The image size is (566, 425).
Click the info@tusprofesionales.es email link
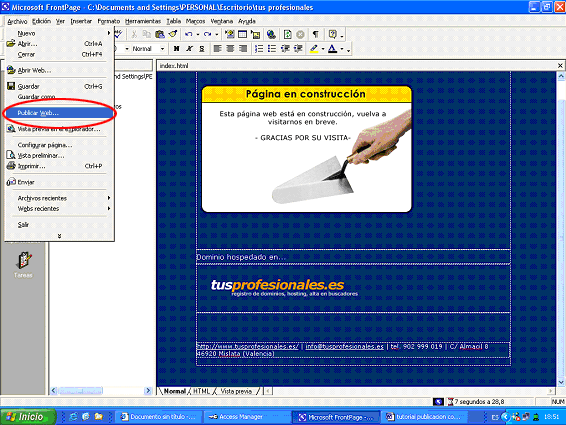(344, 346)
